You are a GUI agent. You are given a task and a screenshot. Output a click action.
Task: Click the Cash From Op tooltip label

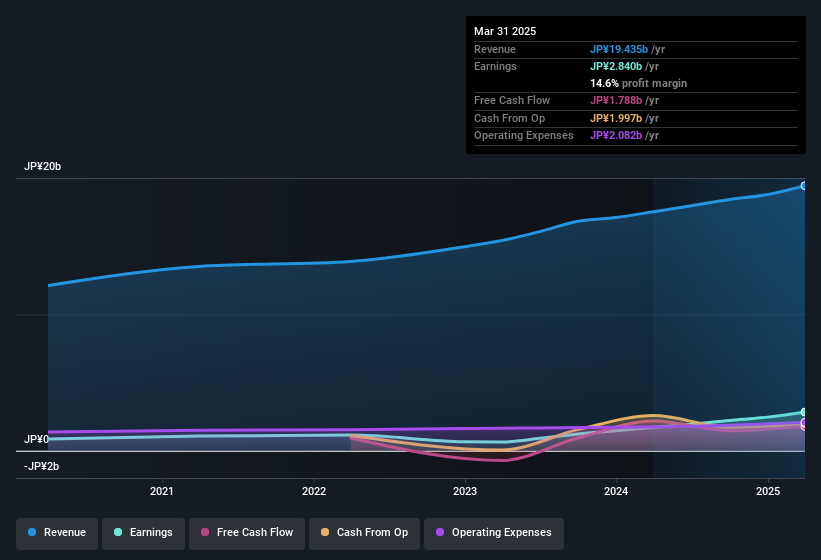coord(509,118)
